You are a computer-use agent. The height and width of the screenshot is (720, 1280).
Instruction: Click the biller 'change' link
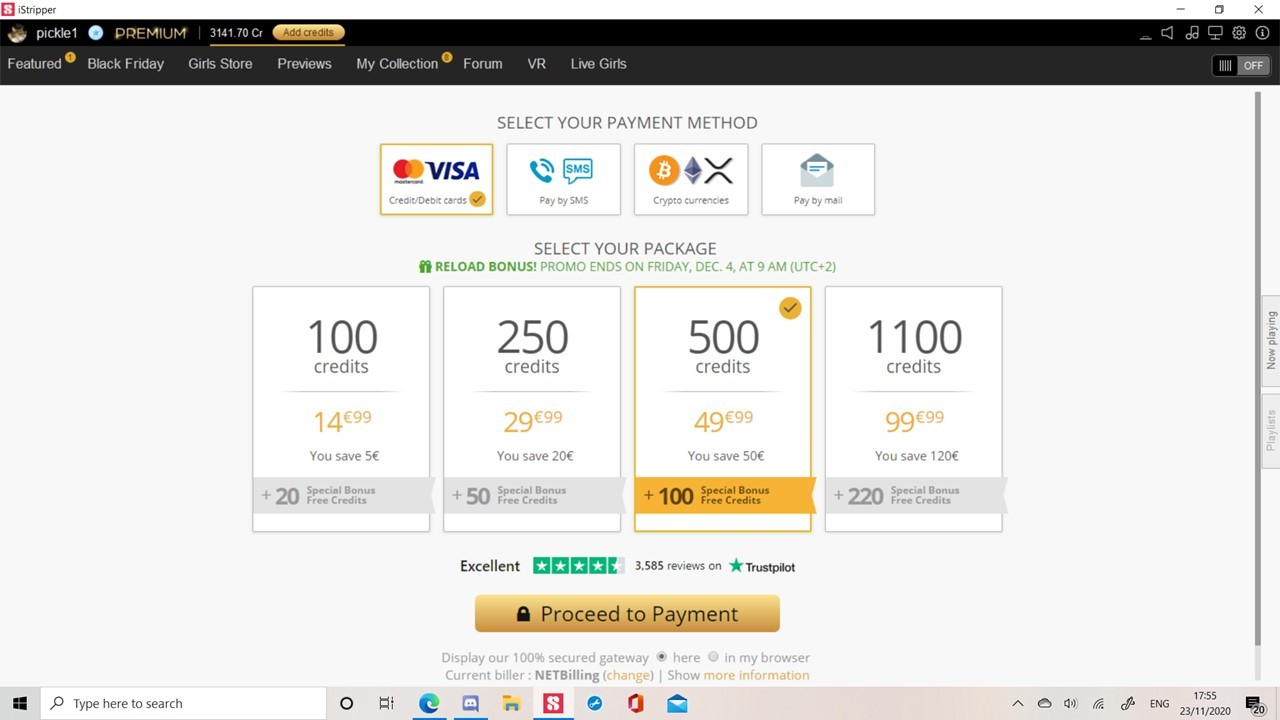(628, 675)
